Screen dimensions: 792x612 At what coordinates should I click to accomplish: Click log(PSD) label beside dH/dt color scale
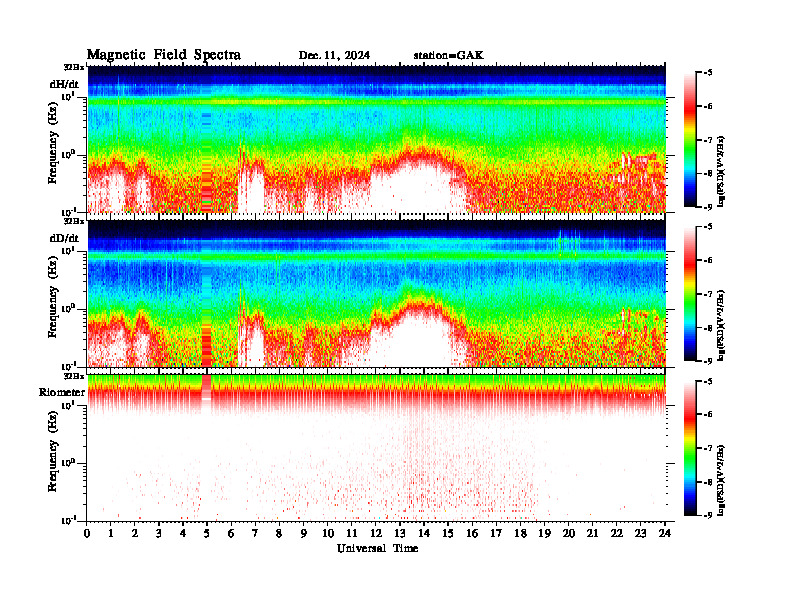tap(722, 171)
